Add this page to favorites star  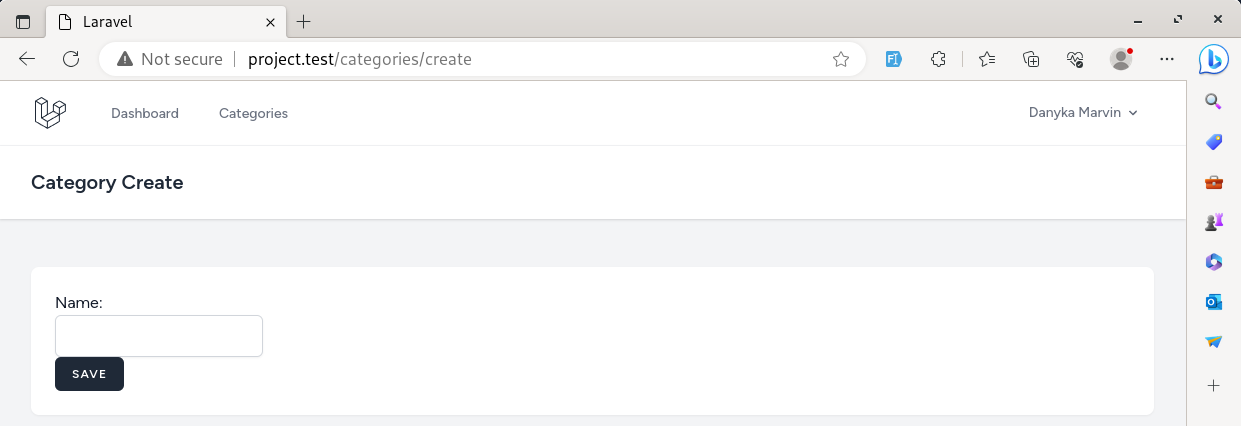tap(841, 59)
